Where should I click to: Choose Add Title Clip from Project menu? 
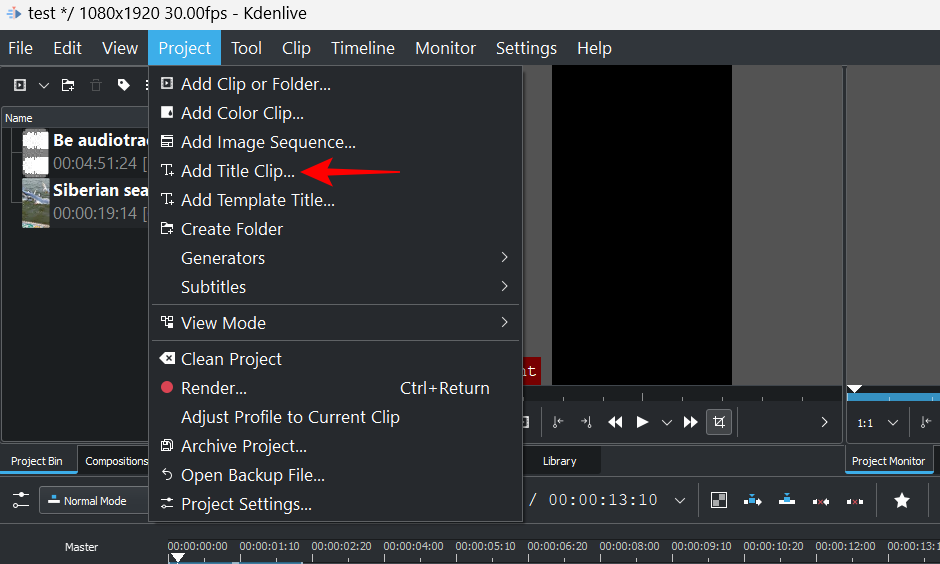pyautogui.click(x=238, y=171)
